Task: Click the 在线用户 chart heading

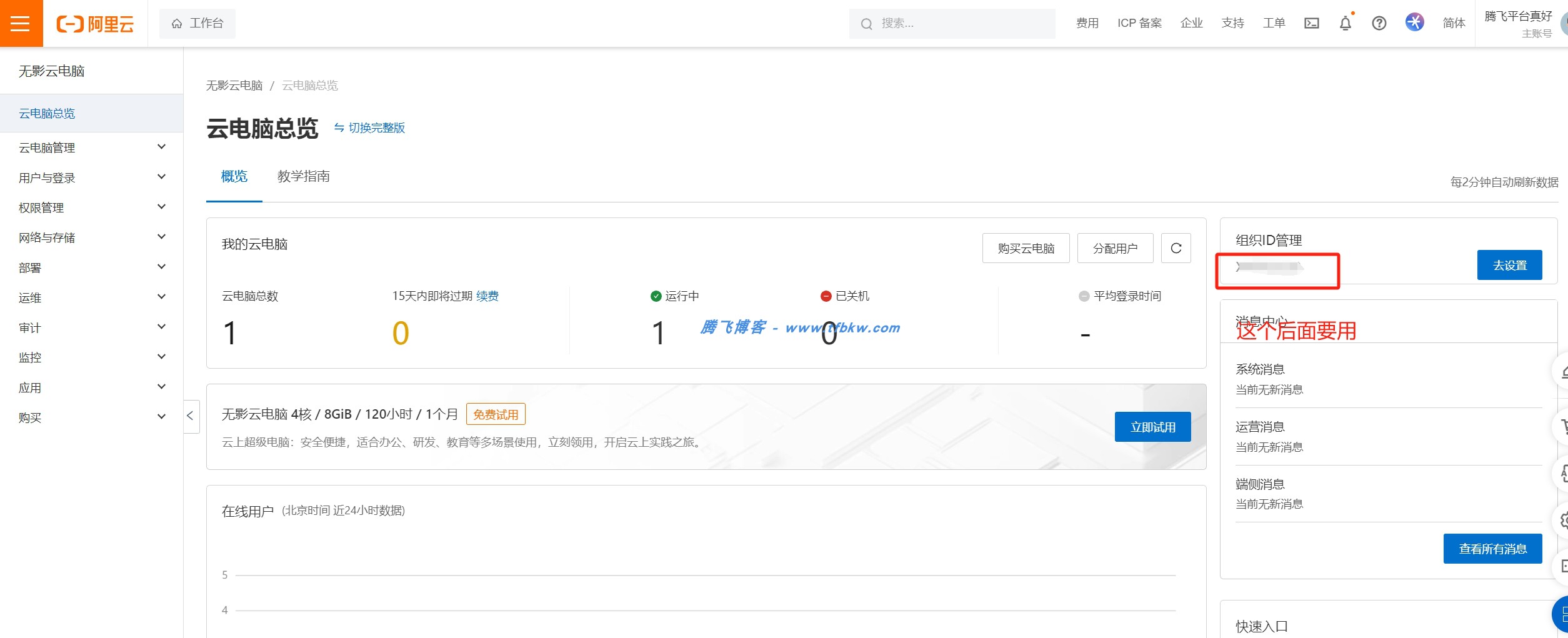Action: point(247,512)
